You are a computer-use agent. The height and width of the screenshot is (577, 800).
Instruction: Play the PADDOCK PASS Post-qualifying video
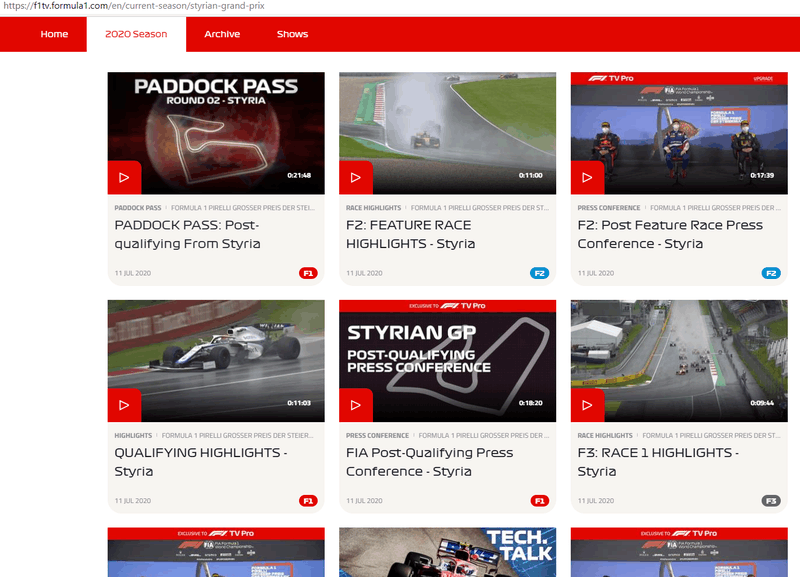[124, 178]
